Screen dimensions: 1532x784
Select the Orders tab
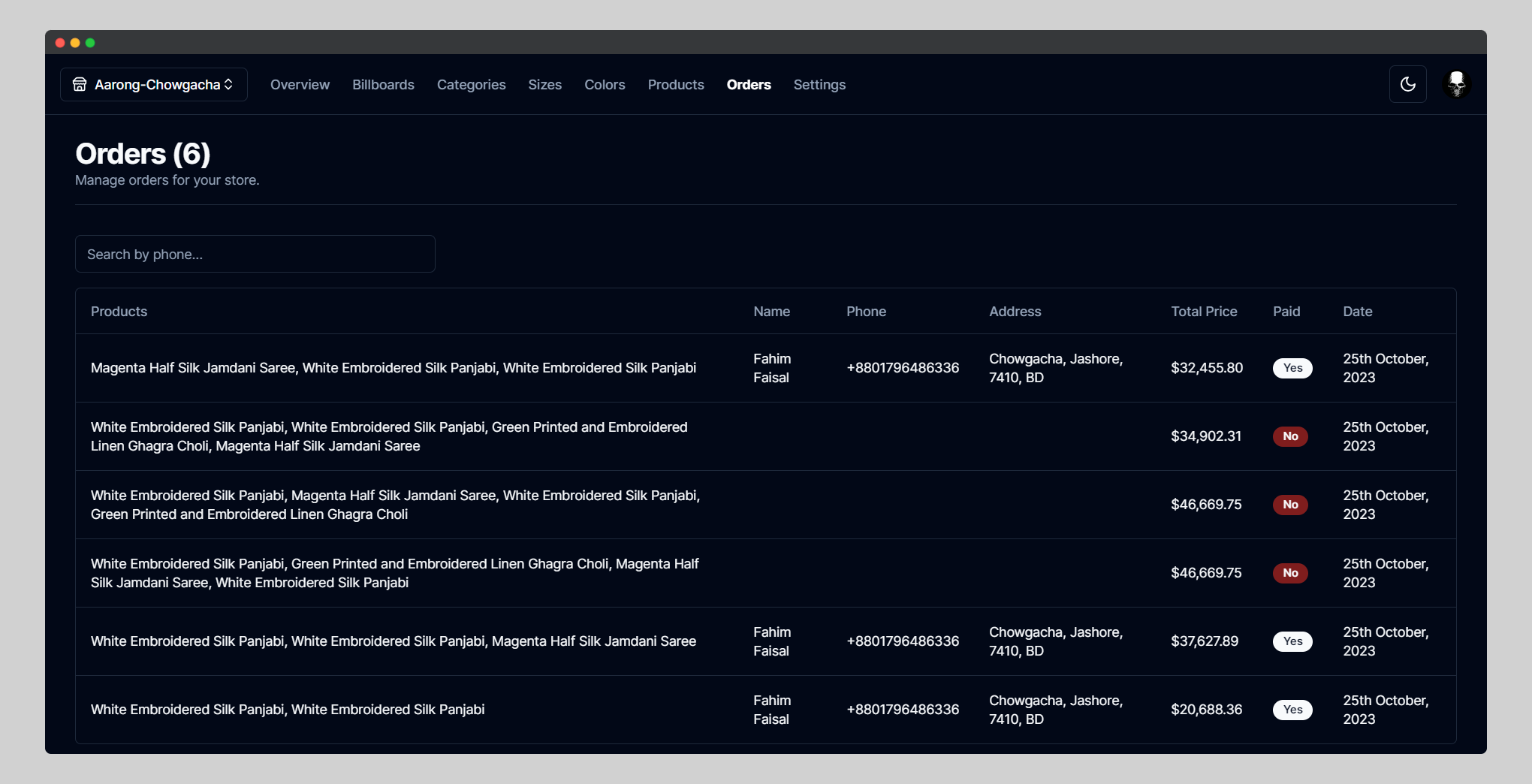749,85
